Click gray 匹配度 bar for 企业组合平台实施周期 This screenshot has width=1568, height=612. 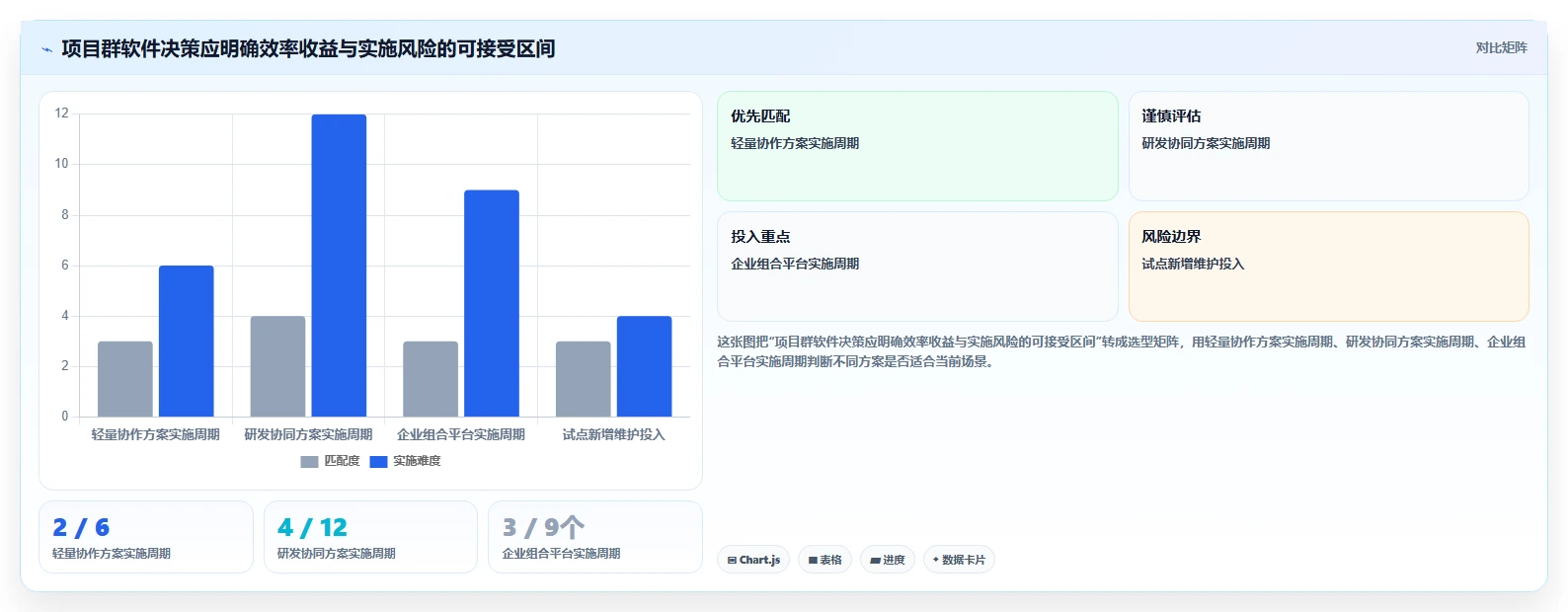[431, 379]
